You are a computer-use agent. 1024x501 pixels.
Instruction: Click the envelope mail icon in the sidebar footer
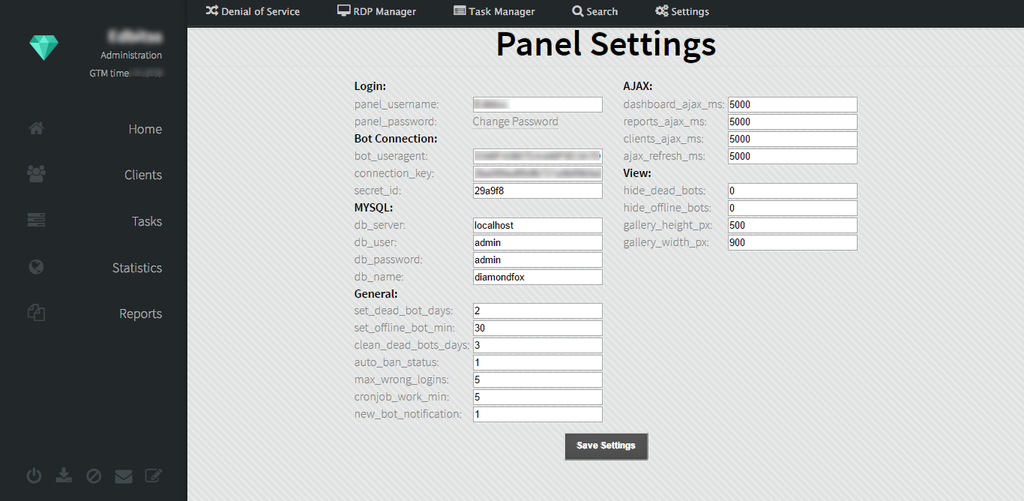pos(123,476)
